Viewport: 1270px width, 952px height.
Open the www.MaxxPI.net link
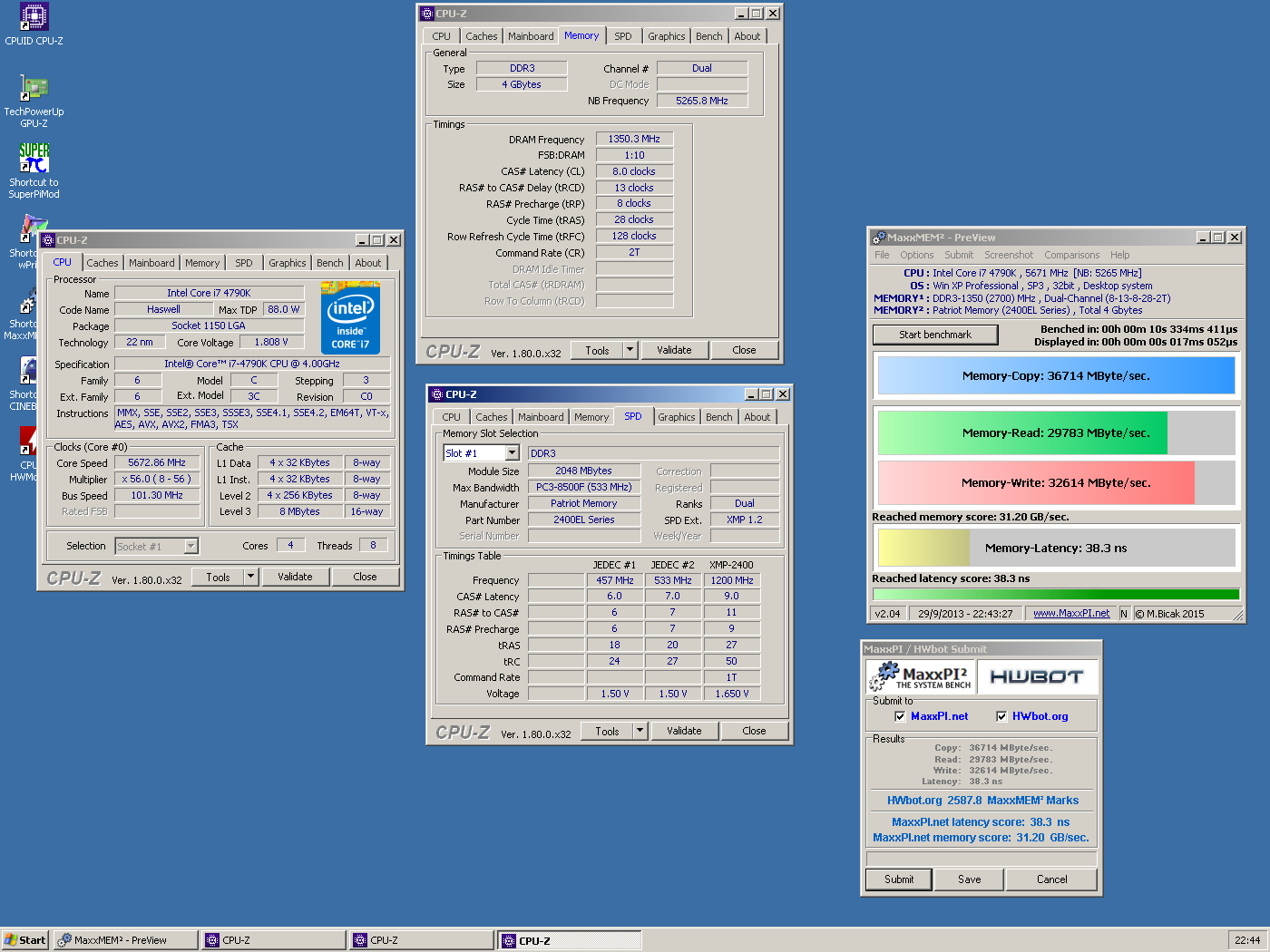pyautogui.click(x=1071, y=614)
